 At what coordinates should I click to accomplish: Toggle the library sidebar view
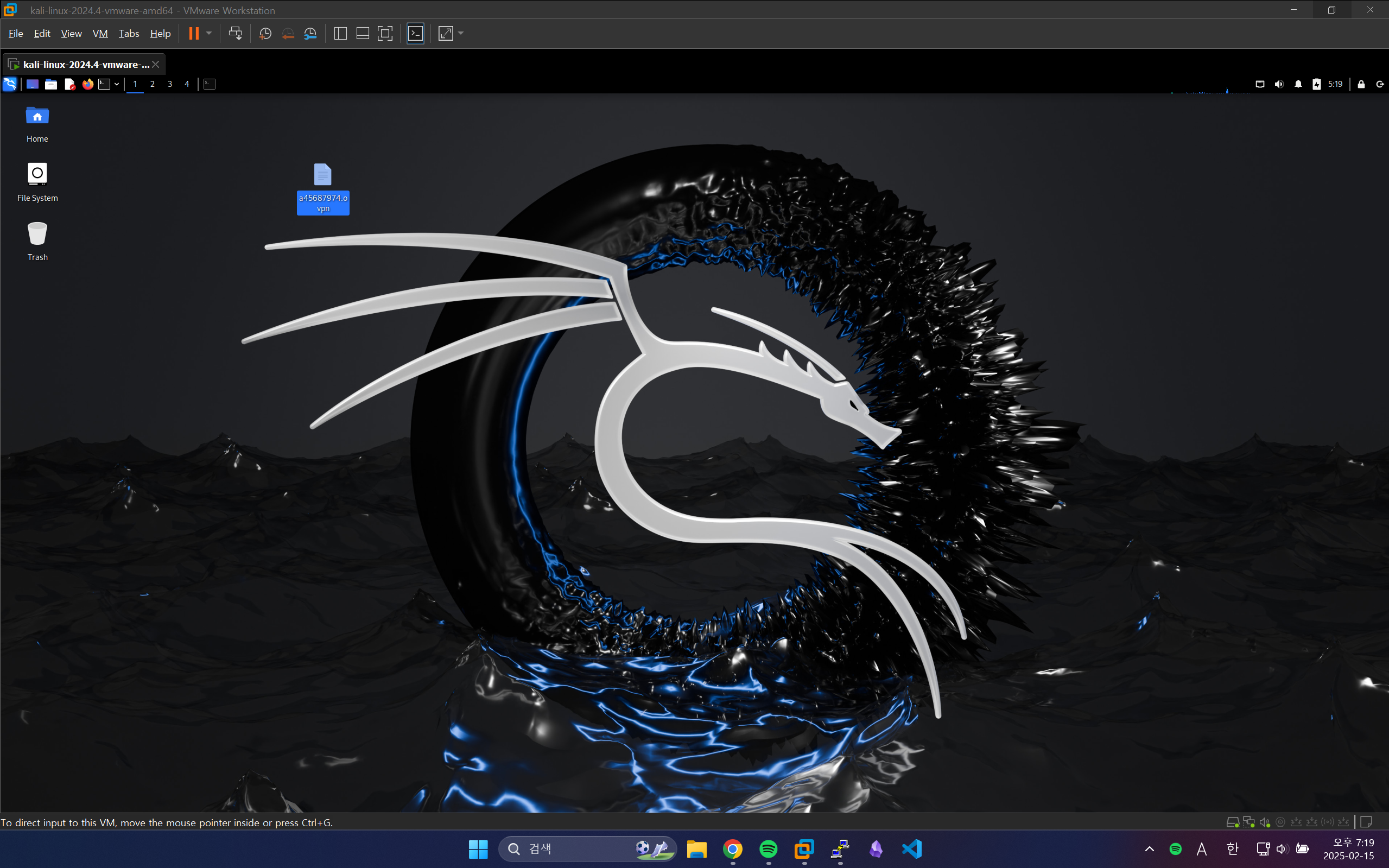click(340, 33)
